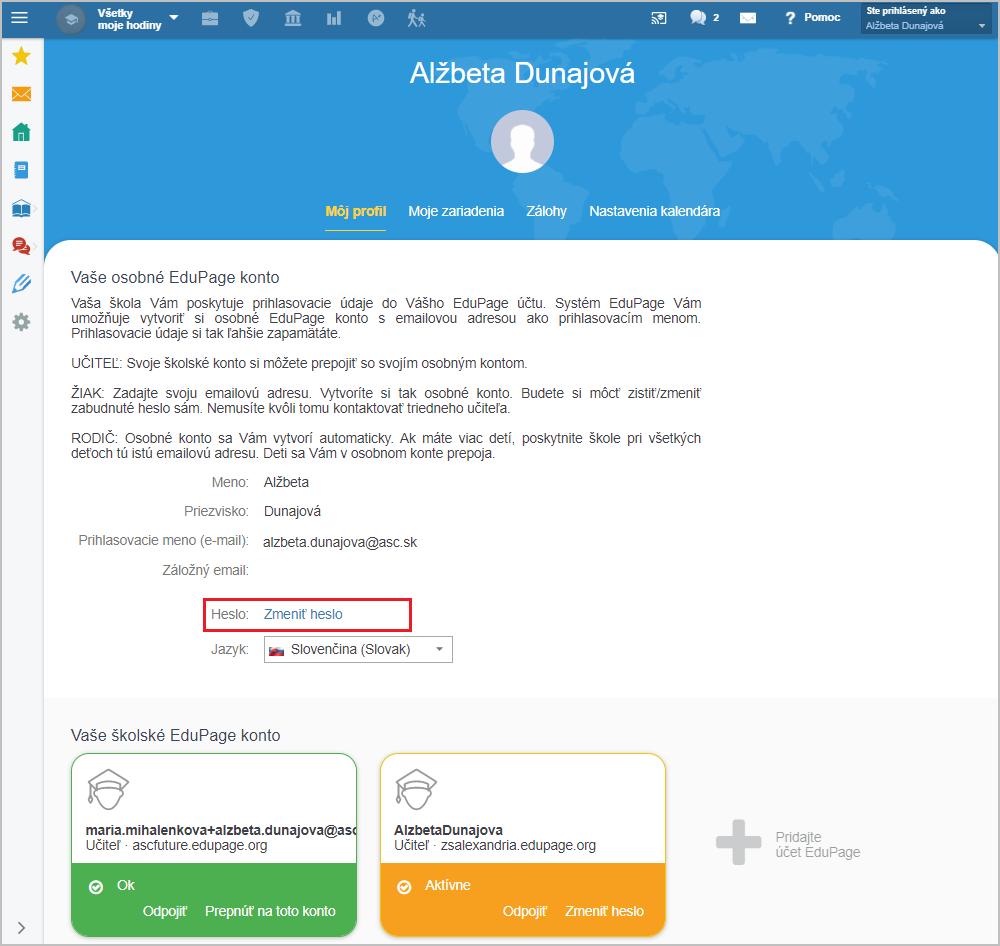Open the red chat bubbles sidebar icon
The height and width of the screenshot is (946, 1000).
point(21,246)
